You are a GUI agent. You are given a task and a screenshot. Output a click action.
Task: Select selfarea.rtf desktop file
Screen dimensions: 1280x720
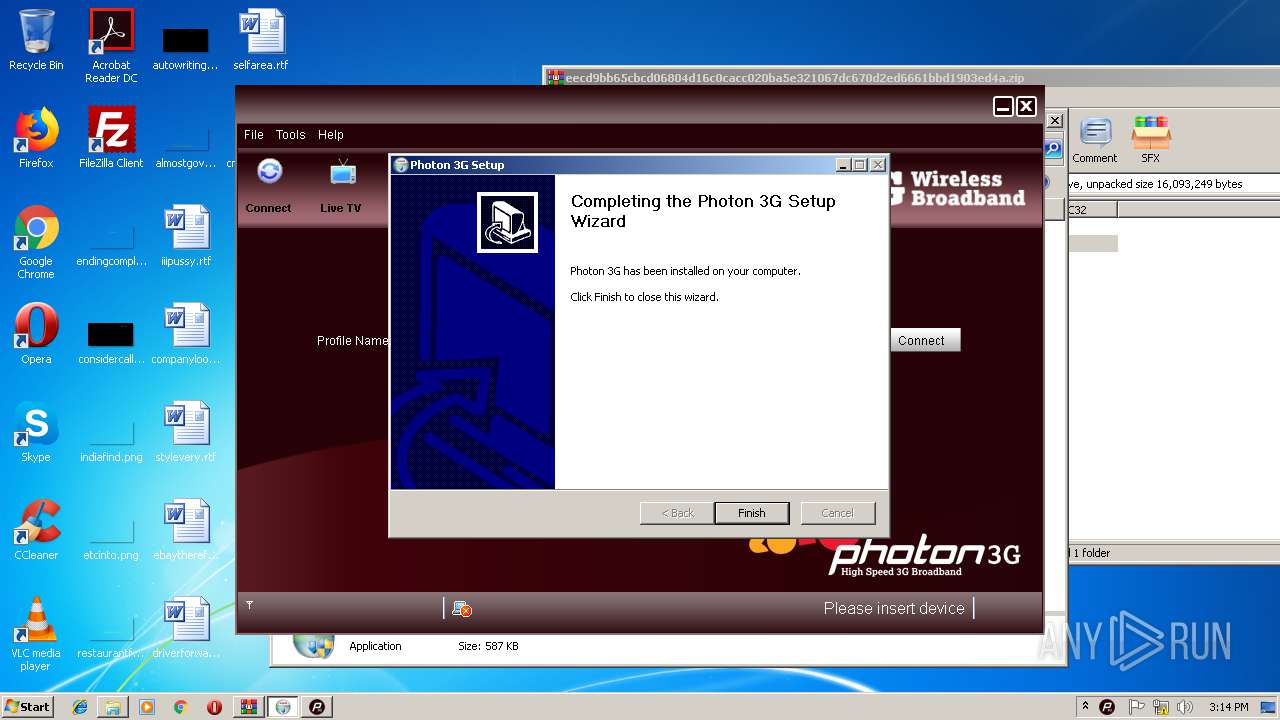point(261,40)
